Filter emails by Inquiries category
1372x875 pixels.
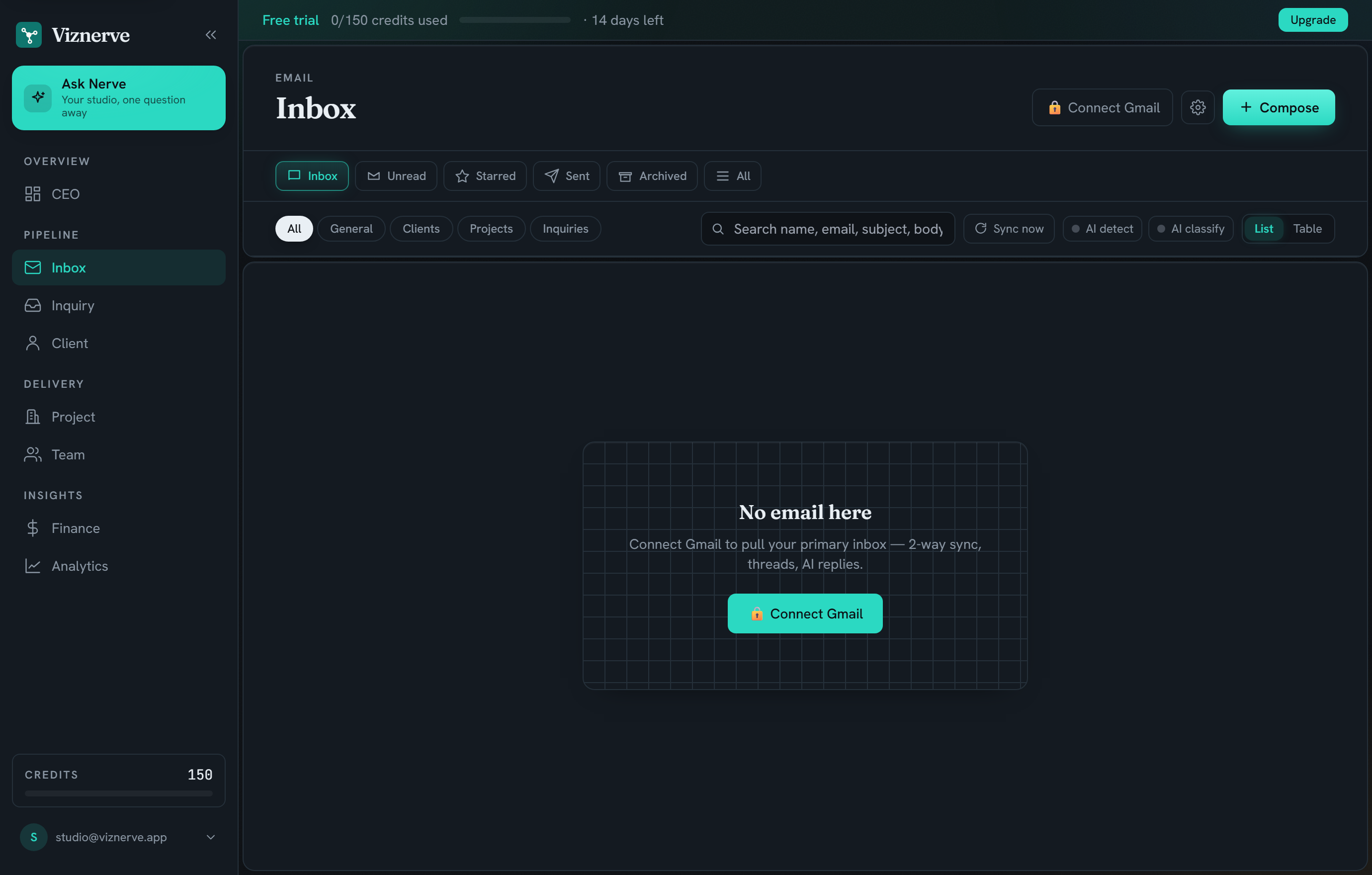(x=565, y=229)
